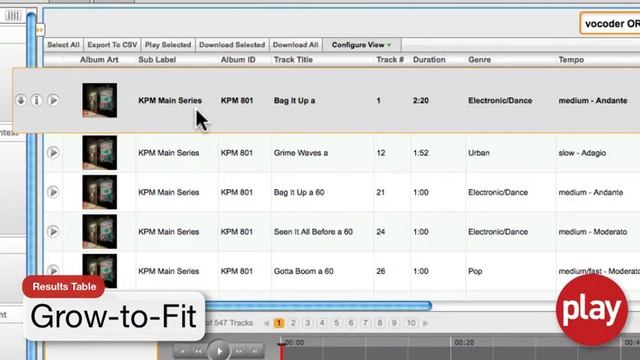Click Download Selected button
This screenshot has height=360, width=640.
[x=232, y=45]
